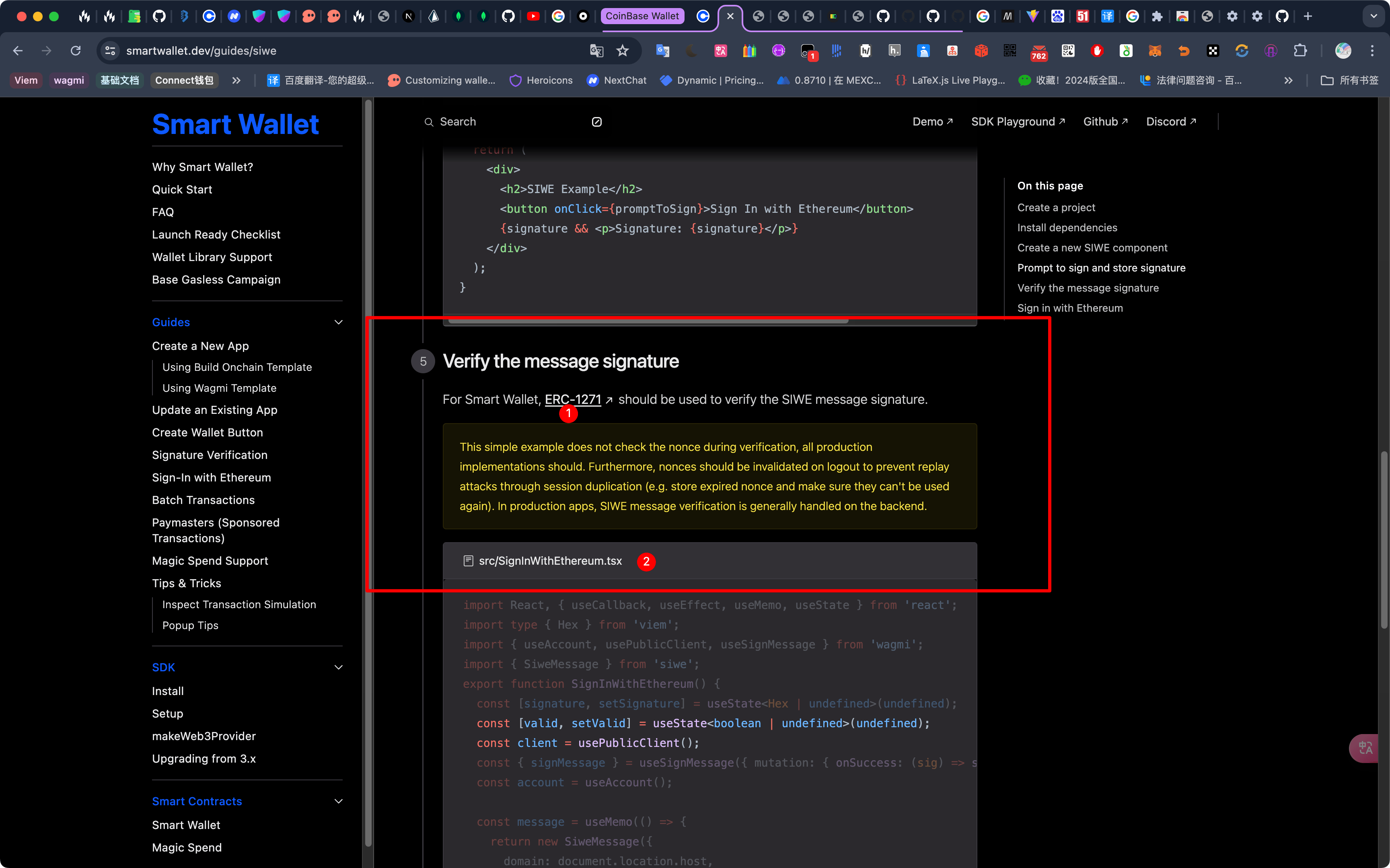Click the code block horizontal scrollbar
Viewport: 1390px width, 868px height.
648,321
